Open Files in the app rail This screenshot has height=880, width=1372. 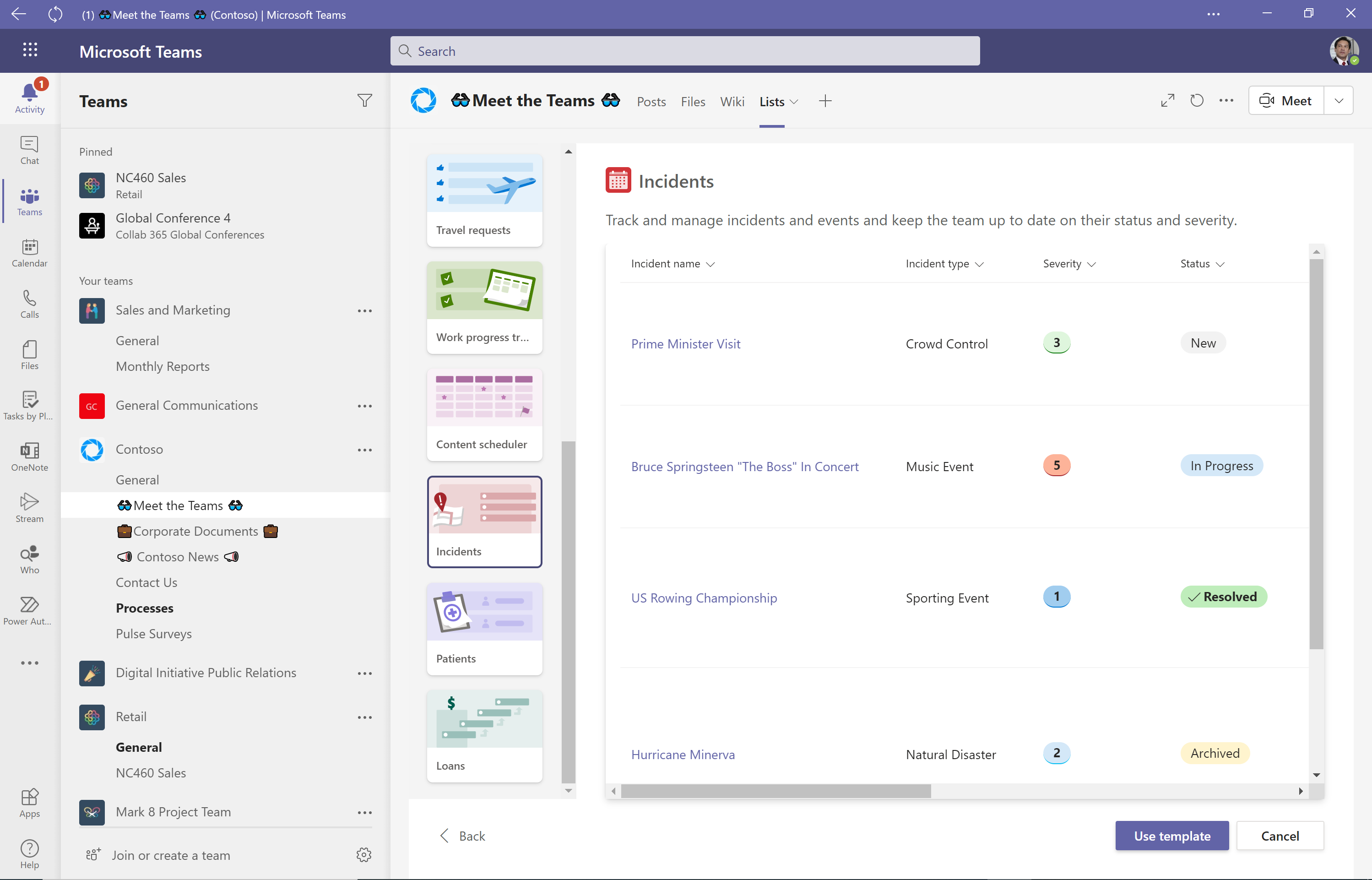pyautogui.click(x=30, y=355)
